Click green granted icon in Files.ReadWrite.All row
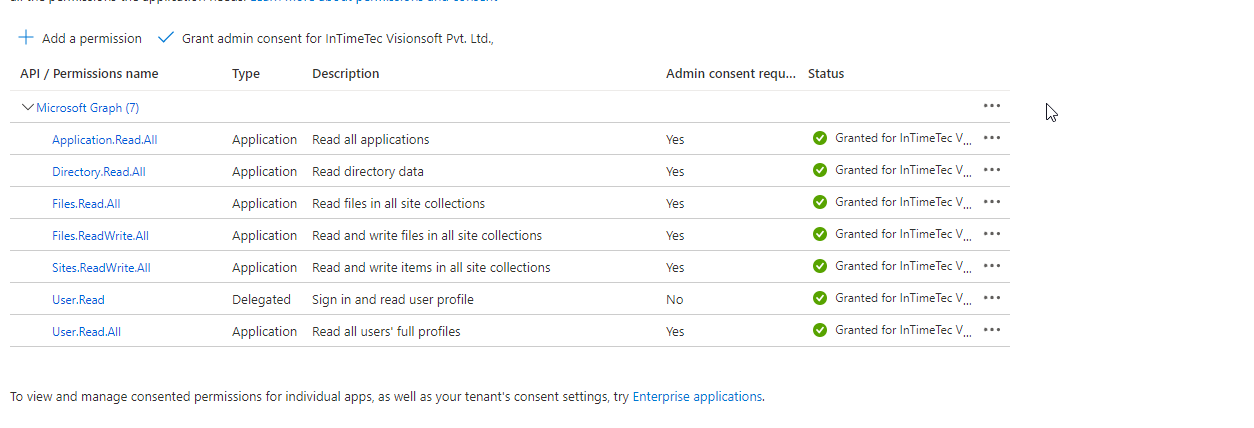Image resolution: width=1254 pixels, height=428 pixels. click(x=820, y=234)
